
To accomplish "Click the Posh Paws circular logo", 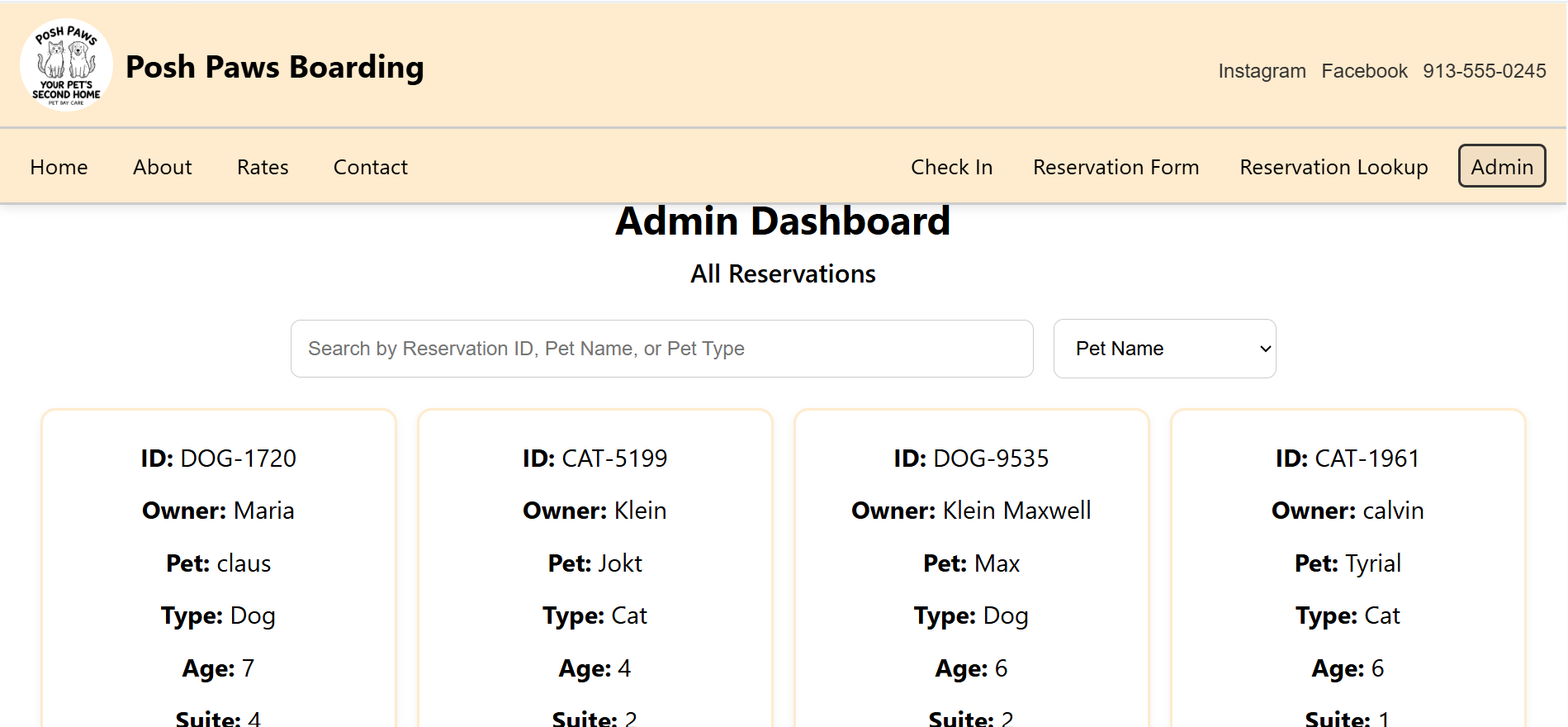I will (x=66, y=65).
